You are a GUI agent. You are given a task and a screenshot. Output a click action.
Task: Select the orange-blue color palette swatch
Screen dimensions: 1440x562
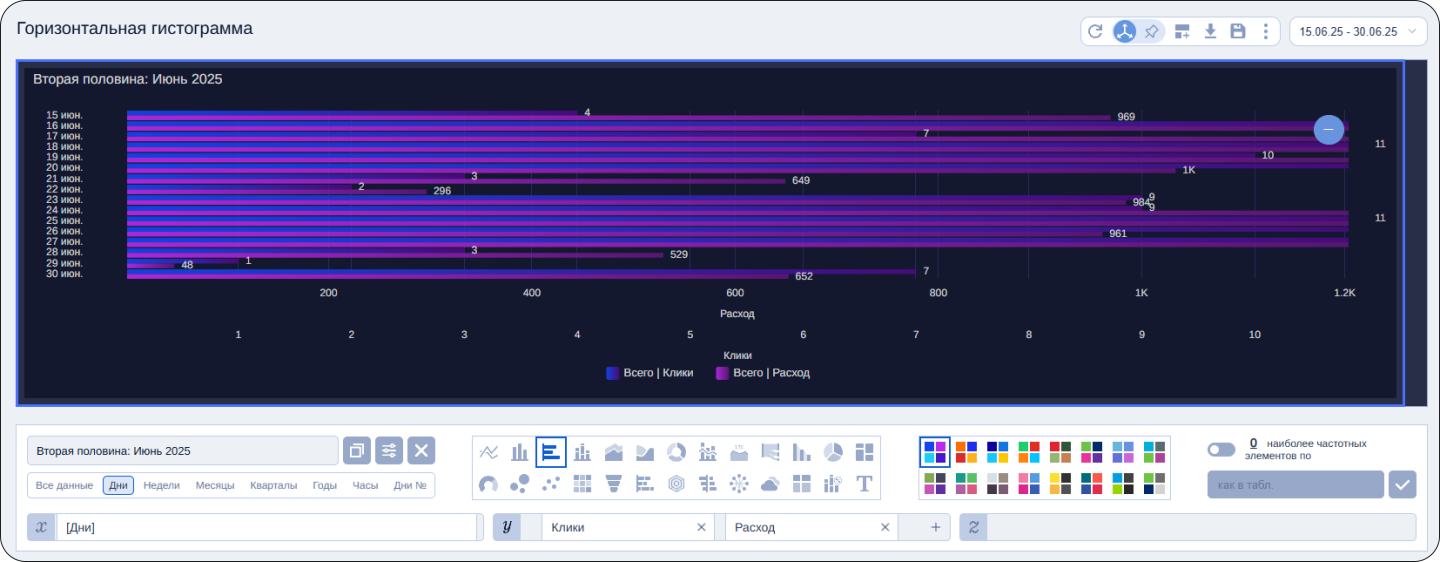point(966,452)
